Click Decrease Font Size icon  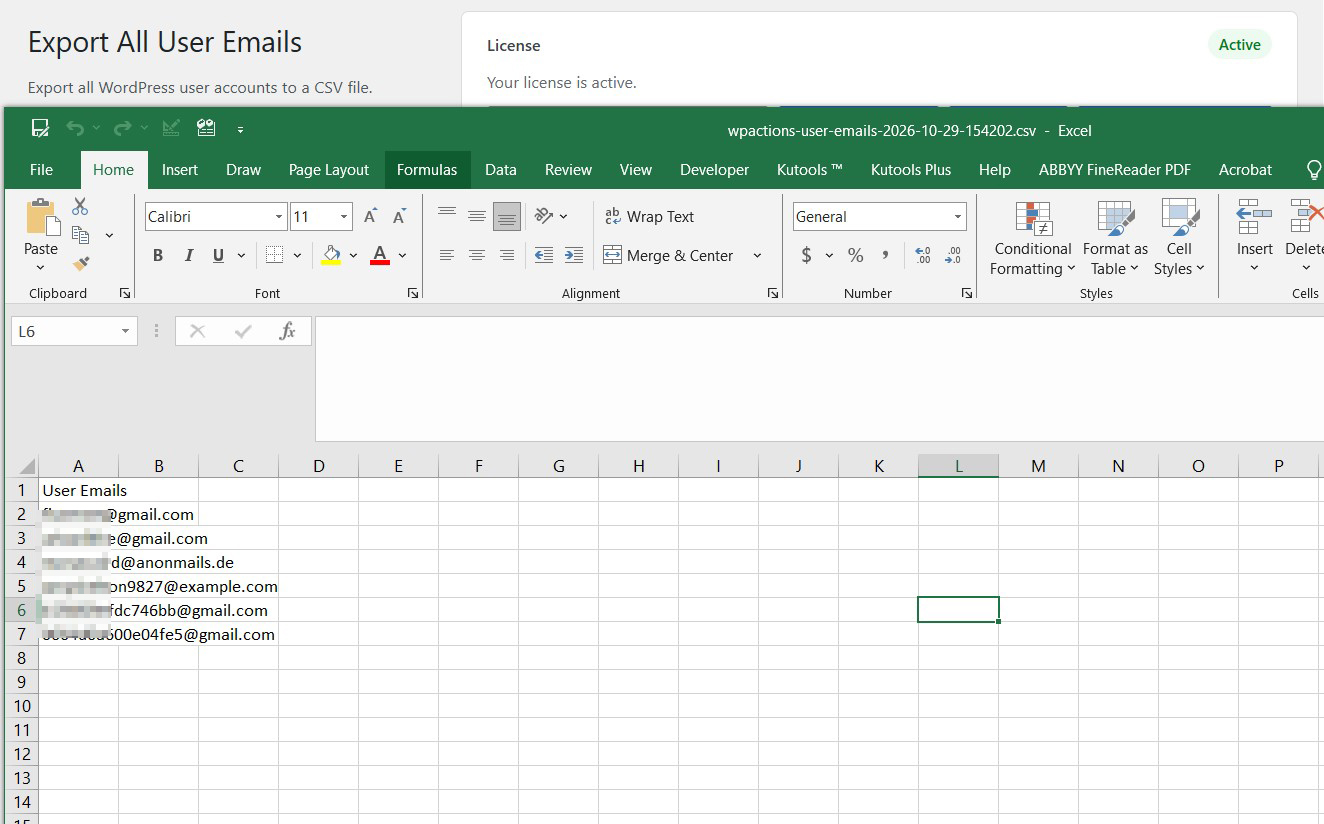click(399, 217)
